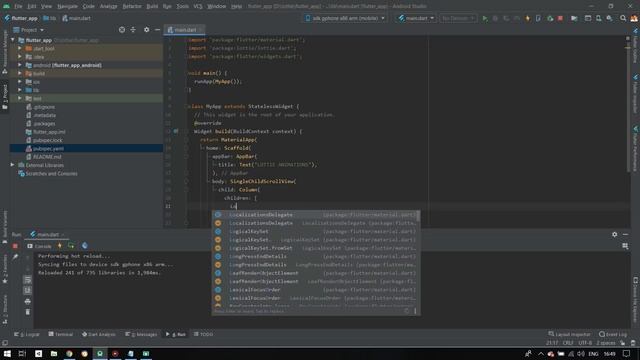The image size is (640, 360).
Task: Hide the Run panel with minus icon
Action: coord(626,234)
